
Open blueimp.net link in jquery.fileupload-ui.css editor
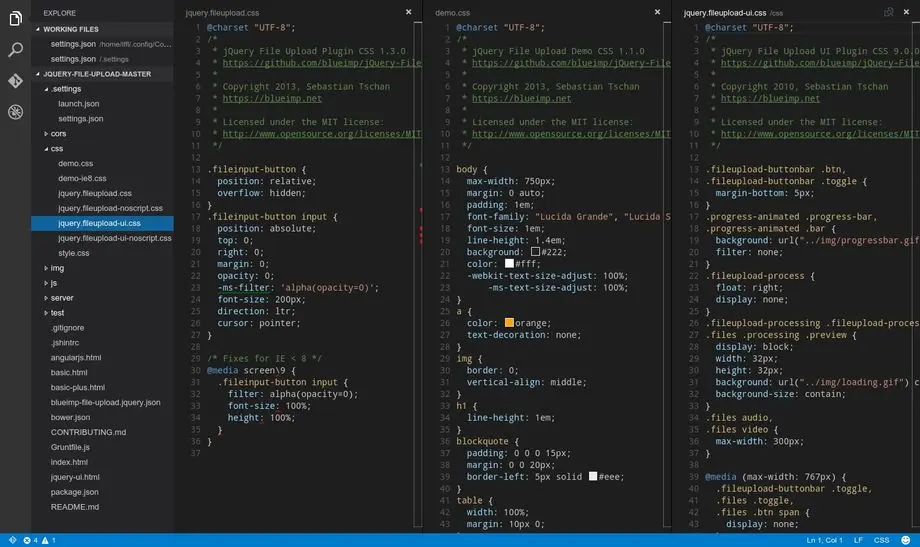tap(770, 99)
